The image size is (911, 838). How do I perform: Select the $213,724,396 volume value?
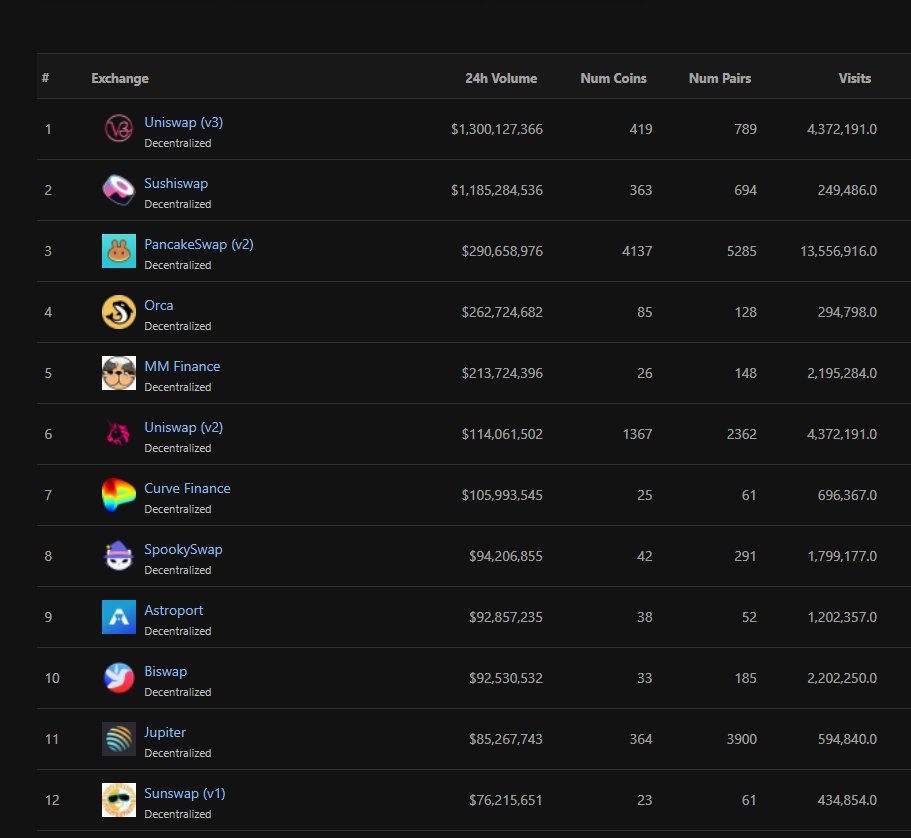502,373
